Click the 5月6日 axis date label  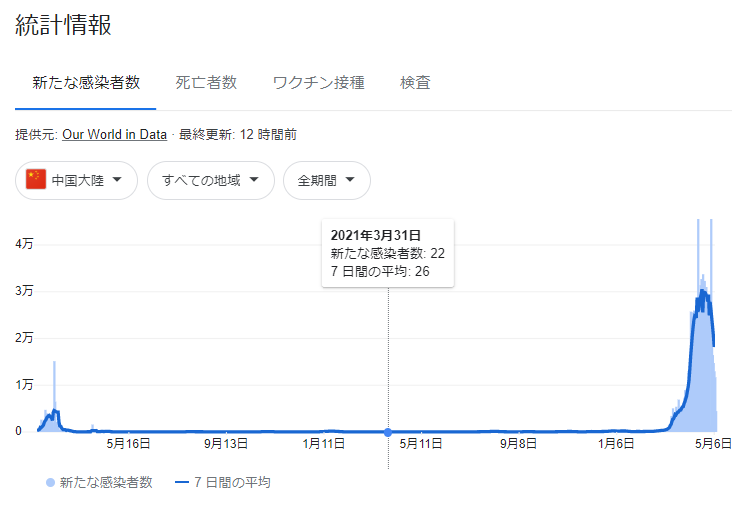click(x=713, y=444)
